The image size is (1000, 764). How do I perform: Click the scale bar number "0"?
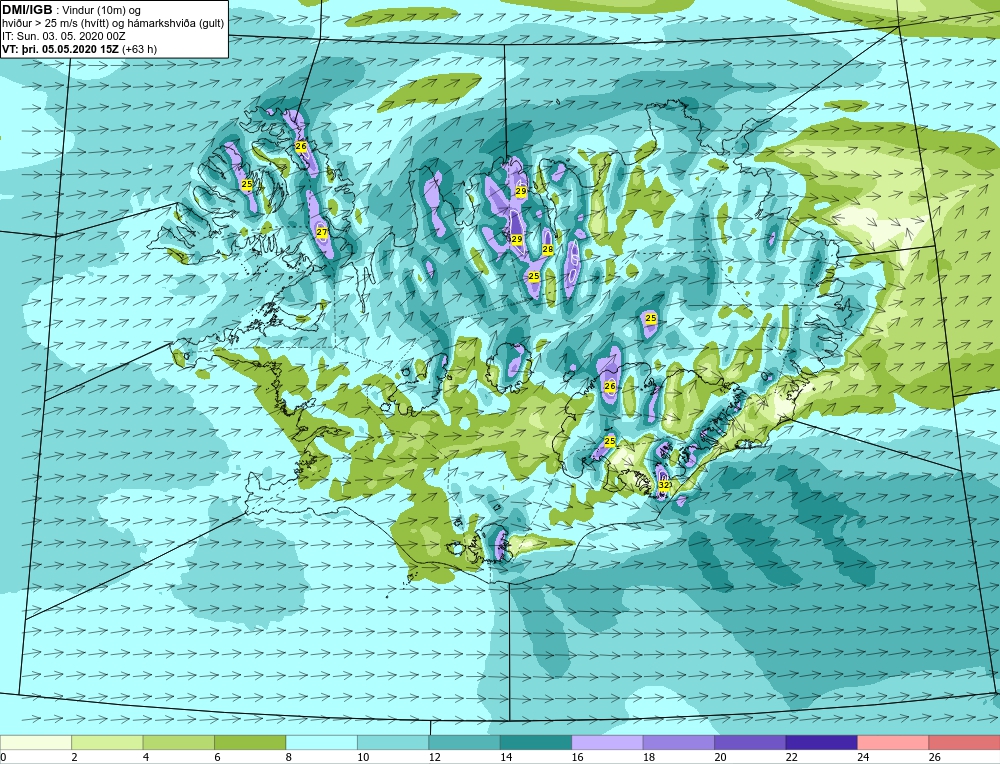3,757
